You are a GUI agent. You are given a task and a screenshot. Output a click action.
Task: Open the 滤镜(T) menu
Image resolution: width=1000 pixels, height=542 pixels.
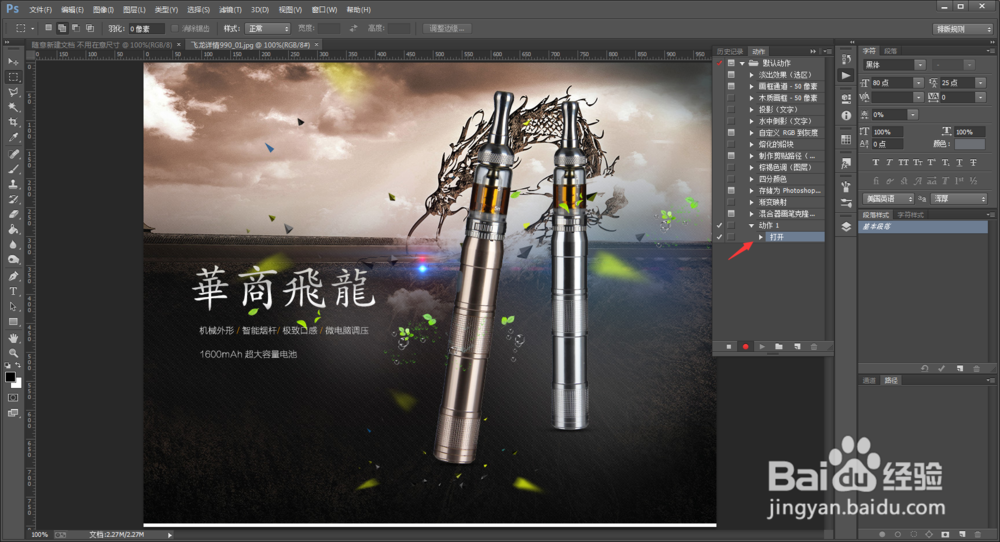coord(230,10)
